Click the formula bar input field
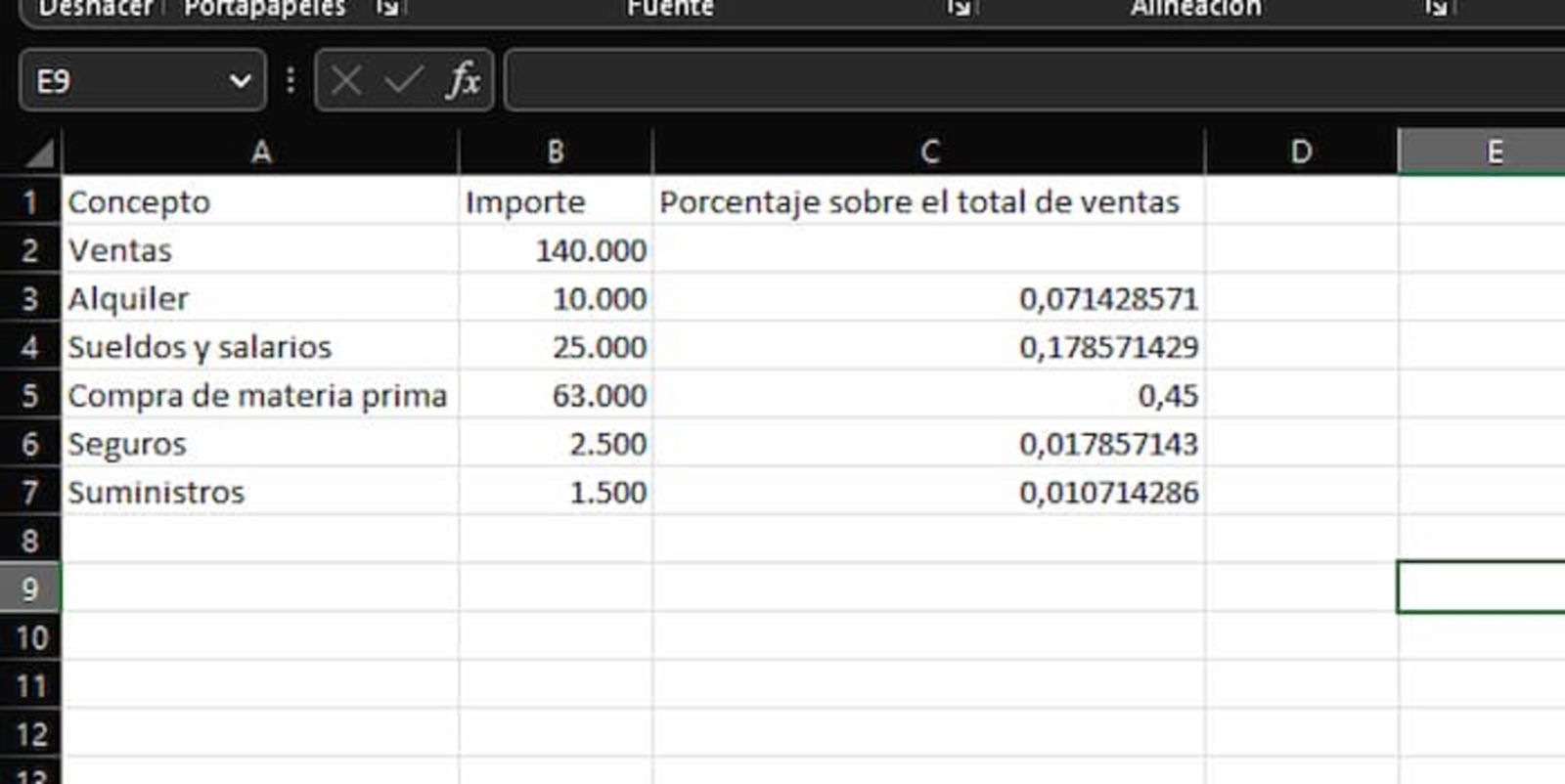1565x784 pixels. click(x=1035, y=80)
